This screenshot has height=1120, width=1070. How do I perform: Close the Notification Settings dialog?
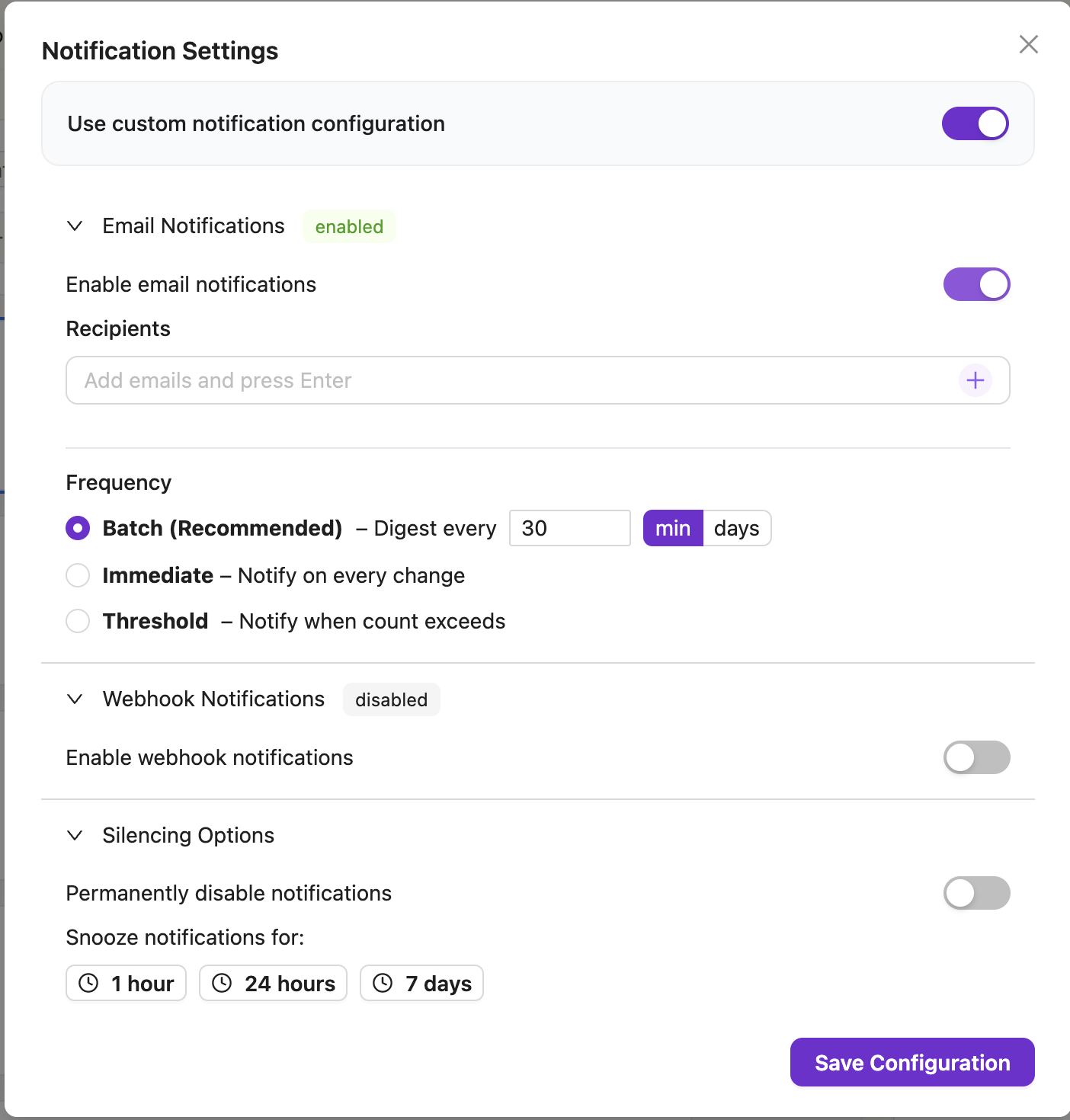[1029, 44]
